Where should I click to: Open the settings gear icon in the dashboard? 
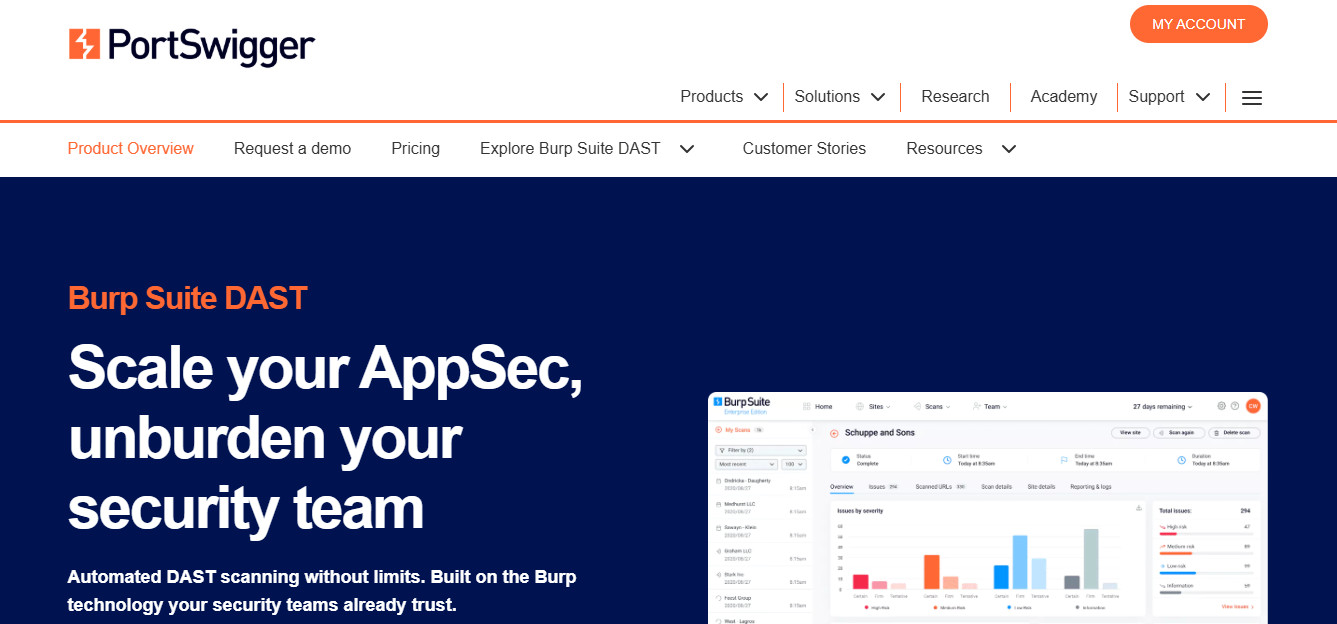(x=1220, y=405)
